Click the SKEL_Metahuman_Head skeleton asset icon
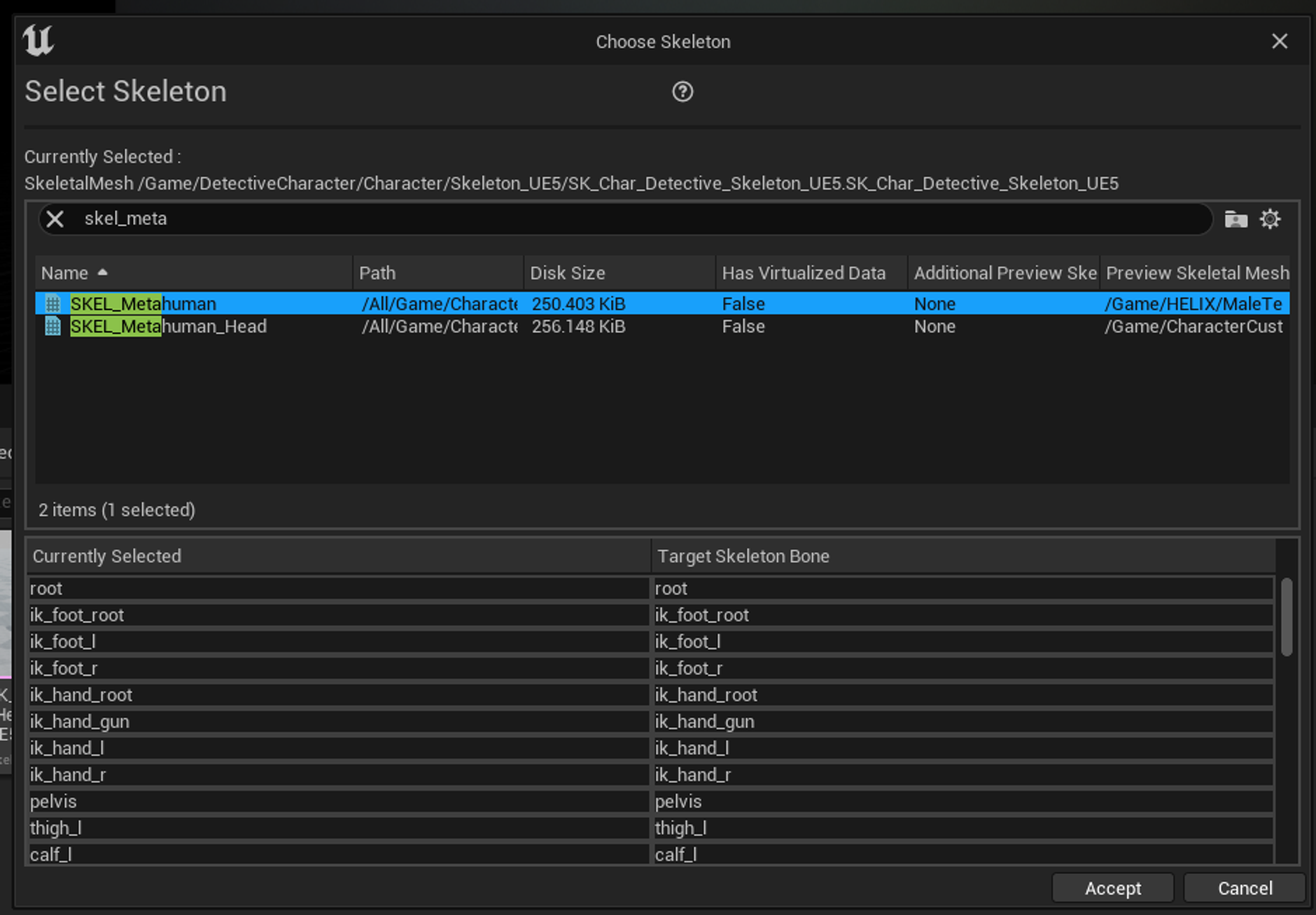Image resolution: width=1316 pixels, height=915 pixels. click(x=53, y=326)
